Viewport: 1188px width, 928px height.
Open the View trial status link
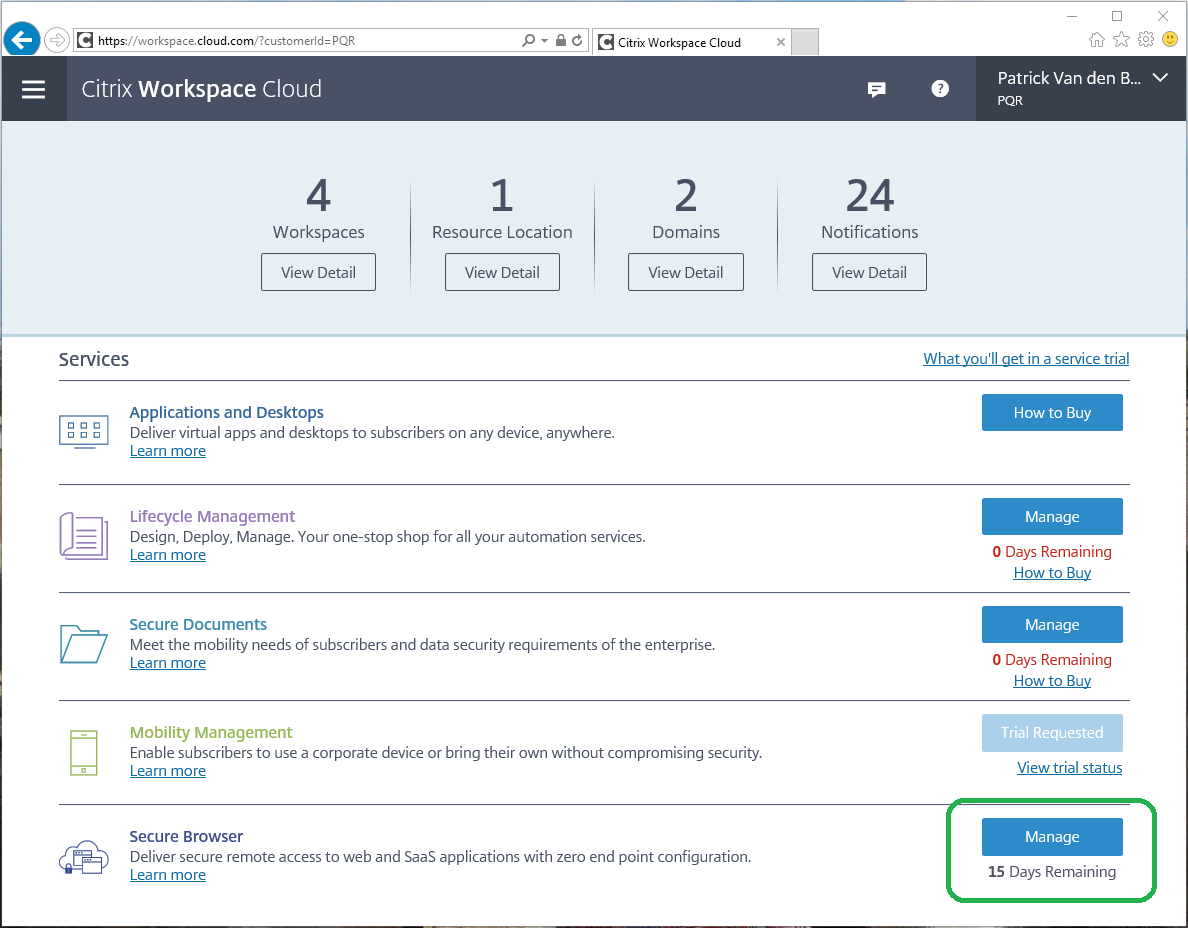[x=1069, y=767]
